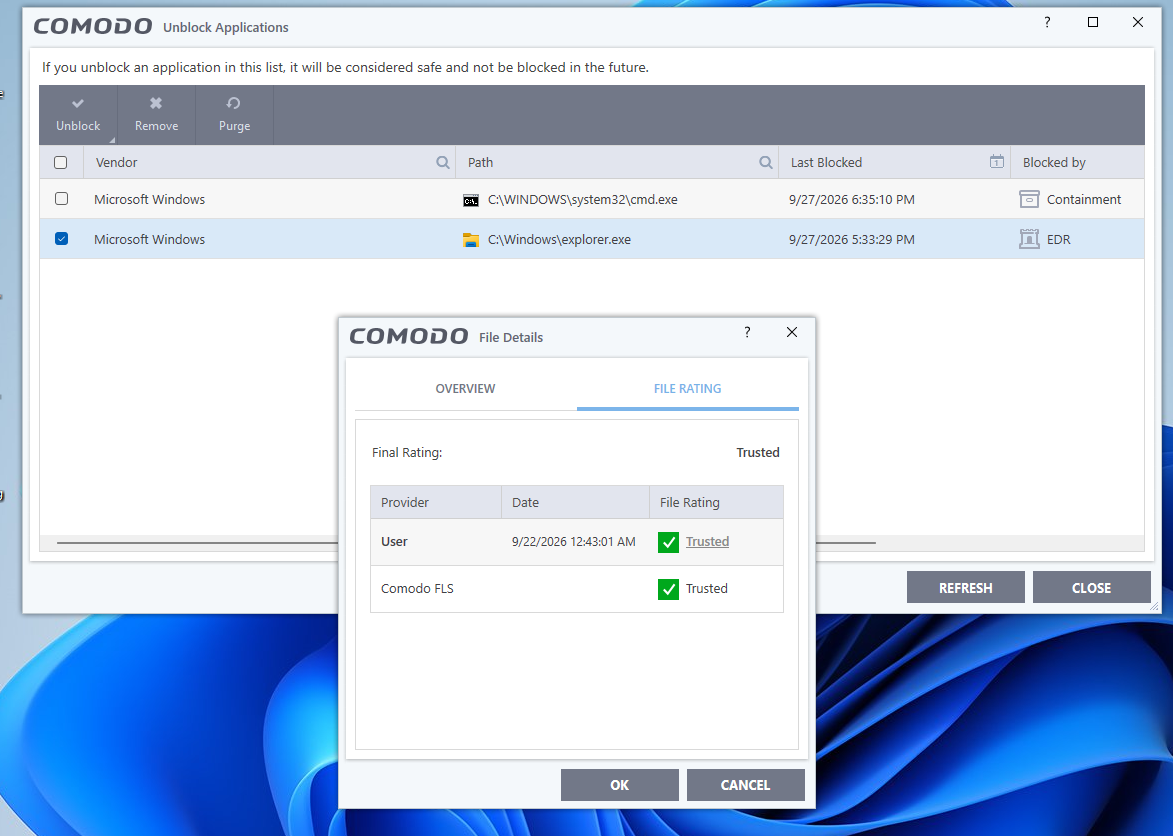Click Microsoft Windows vendor in explorer.exe row
Image resolution: width=1173 pixels, height=836 pixels.
click(x=150, y=239)
